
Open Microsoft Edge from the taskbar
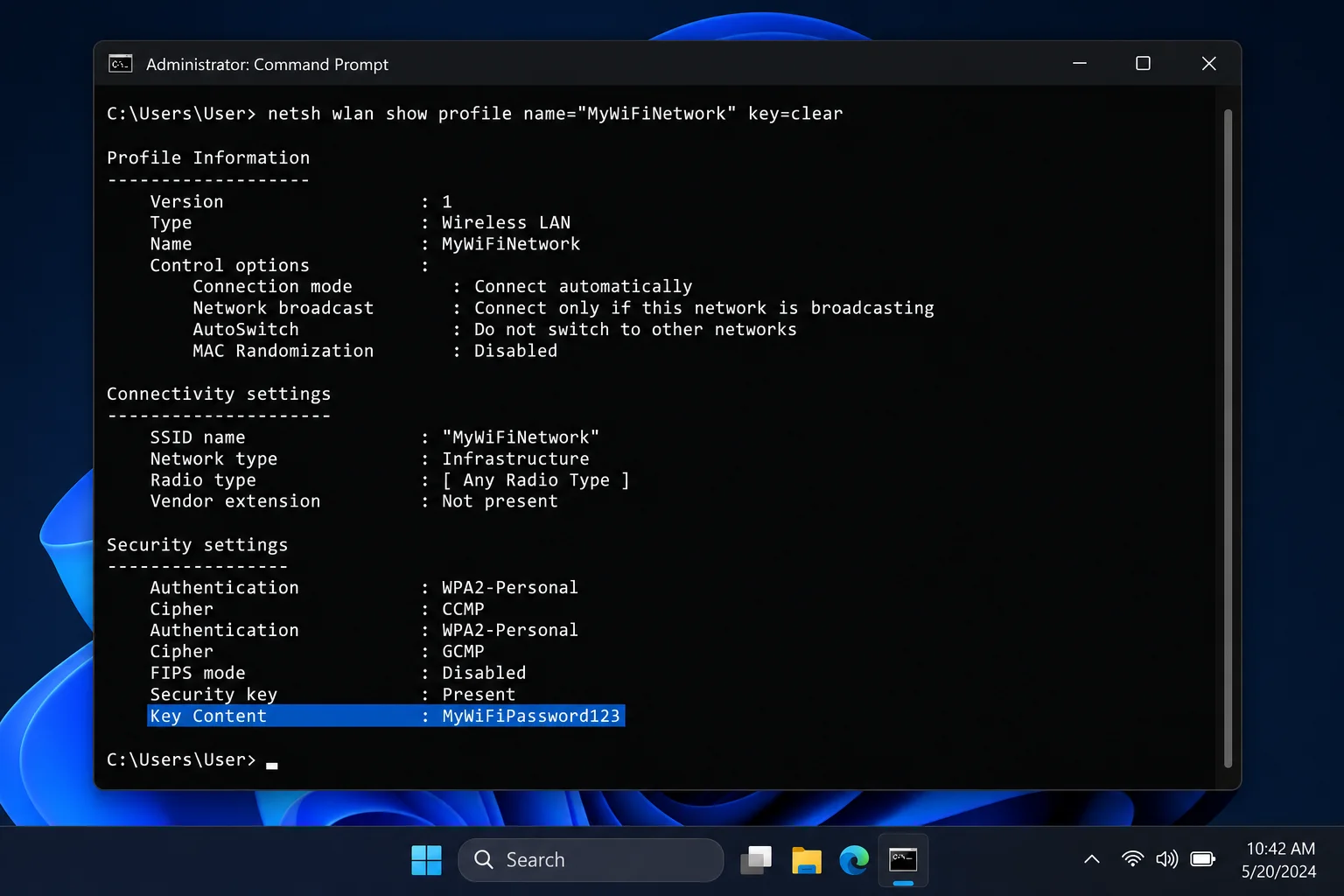(x=854, y=860)
